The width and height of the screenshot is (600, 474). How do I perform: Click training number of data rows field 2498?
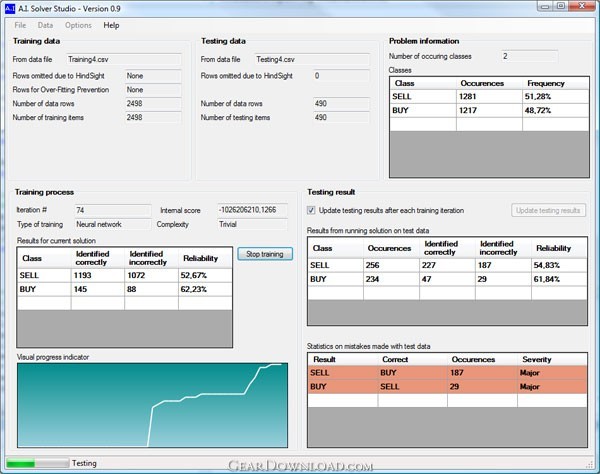point(153,104)
